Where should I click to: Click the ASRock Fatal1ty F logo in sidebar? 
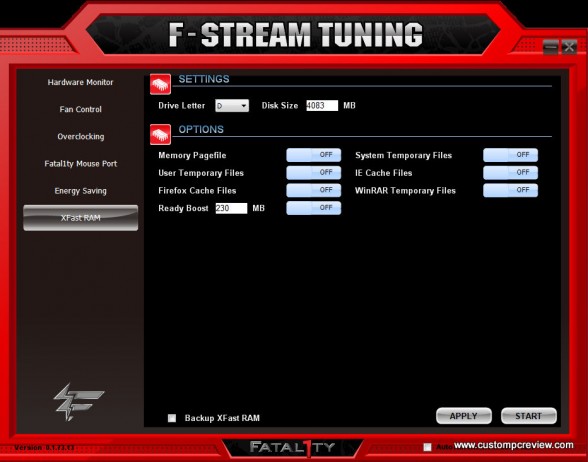pyautogui.click(x=79, y=402)
